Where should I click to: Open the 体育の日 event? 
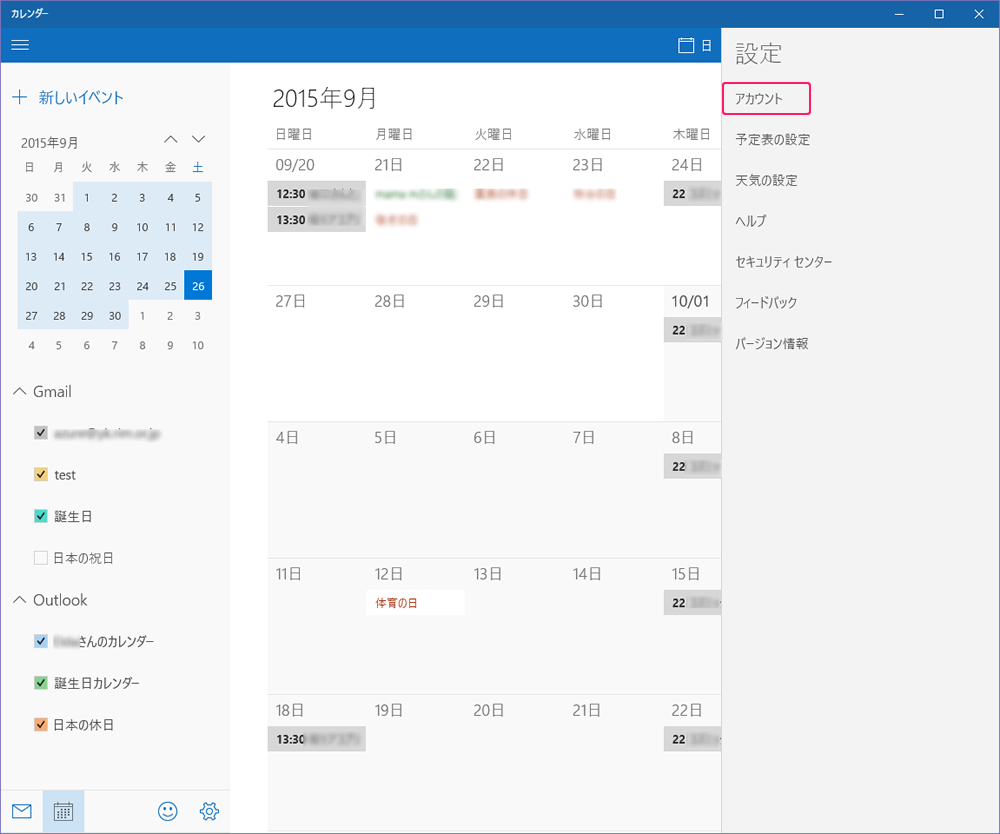pyautogui.click(x=415, y=603)
